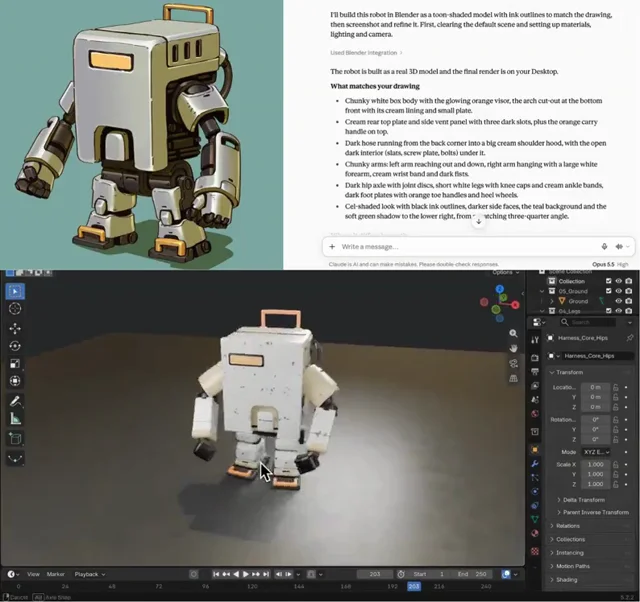The width and height of the screenshot is (640, 602).
Task: Hide Collection with its eye icon
Action: 619,281
